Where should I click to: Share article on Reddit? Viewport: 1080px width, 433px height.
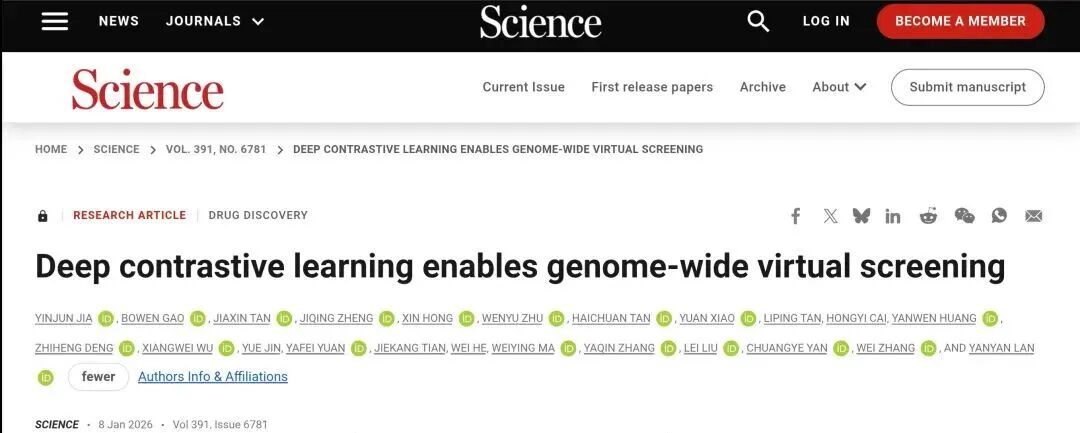(x=928, y=216)
